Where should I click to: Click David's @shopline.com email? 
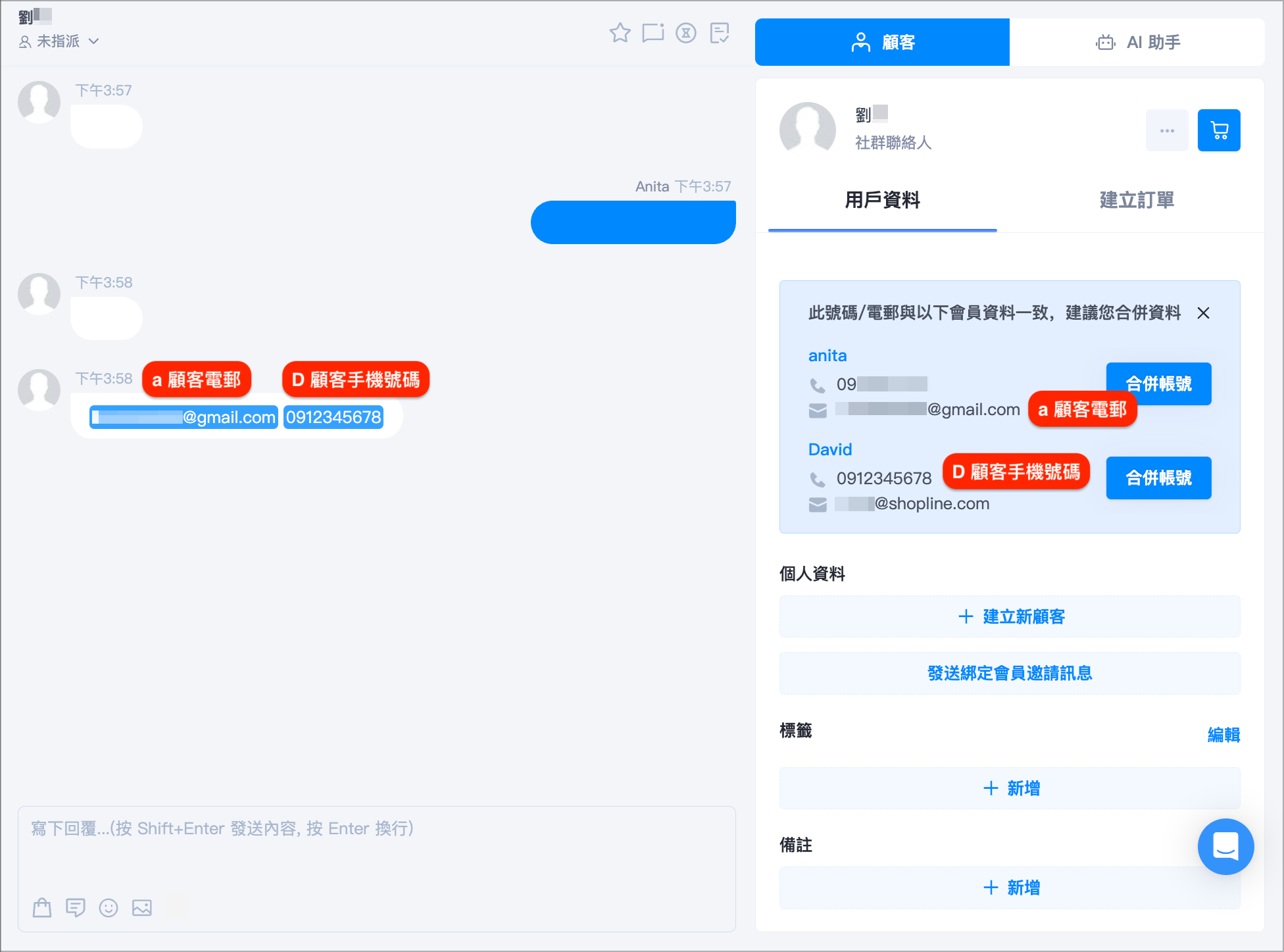point(912,504)
